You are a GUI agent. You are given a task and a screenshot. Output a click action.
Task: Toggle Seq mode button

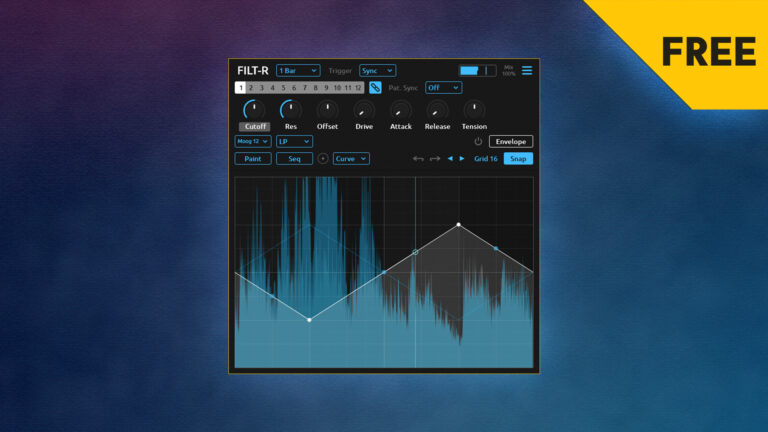click(294, 159)
